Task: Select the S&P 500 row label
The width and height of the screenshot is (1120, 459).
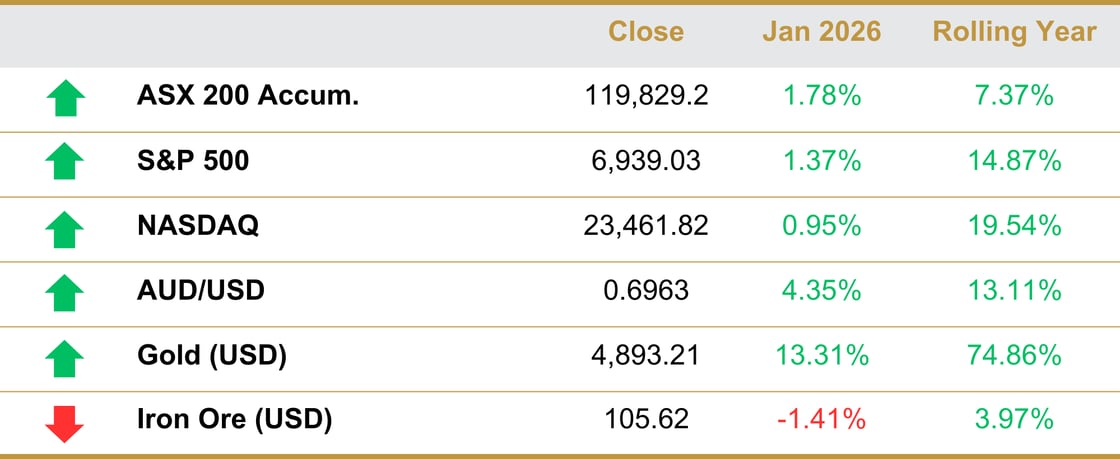Action: (x=193, y=161)
